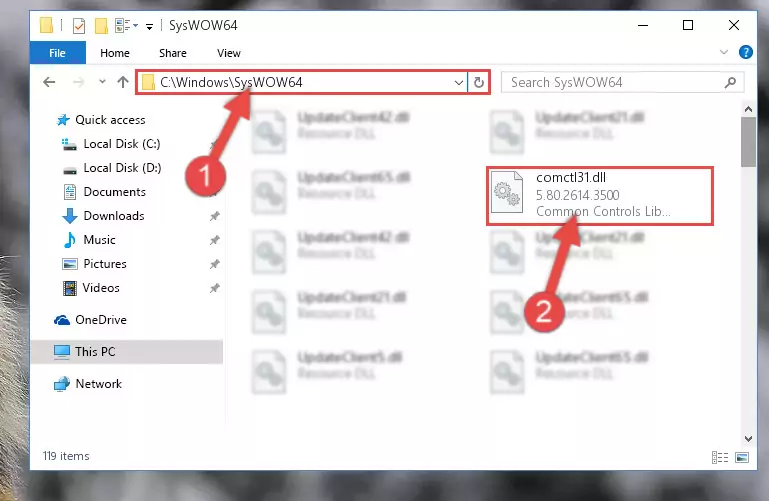Open the Recent locations dropdown arrow

coord(102,81)
